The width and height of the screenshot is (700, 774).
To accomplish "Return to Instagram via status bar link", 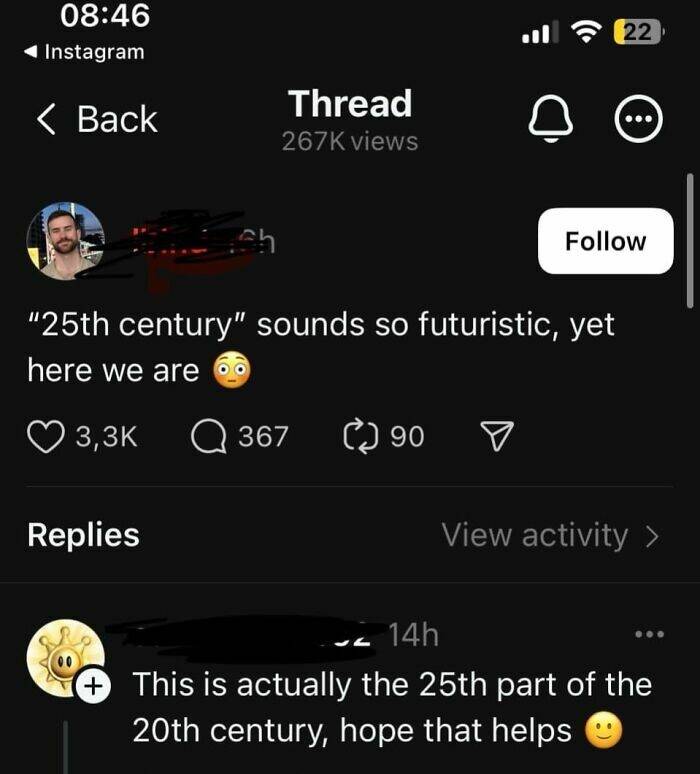I will click(84, 52).
